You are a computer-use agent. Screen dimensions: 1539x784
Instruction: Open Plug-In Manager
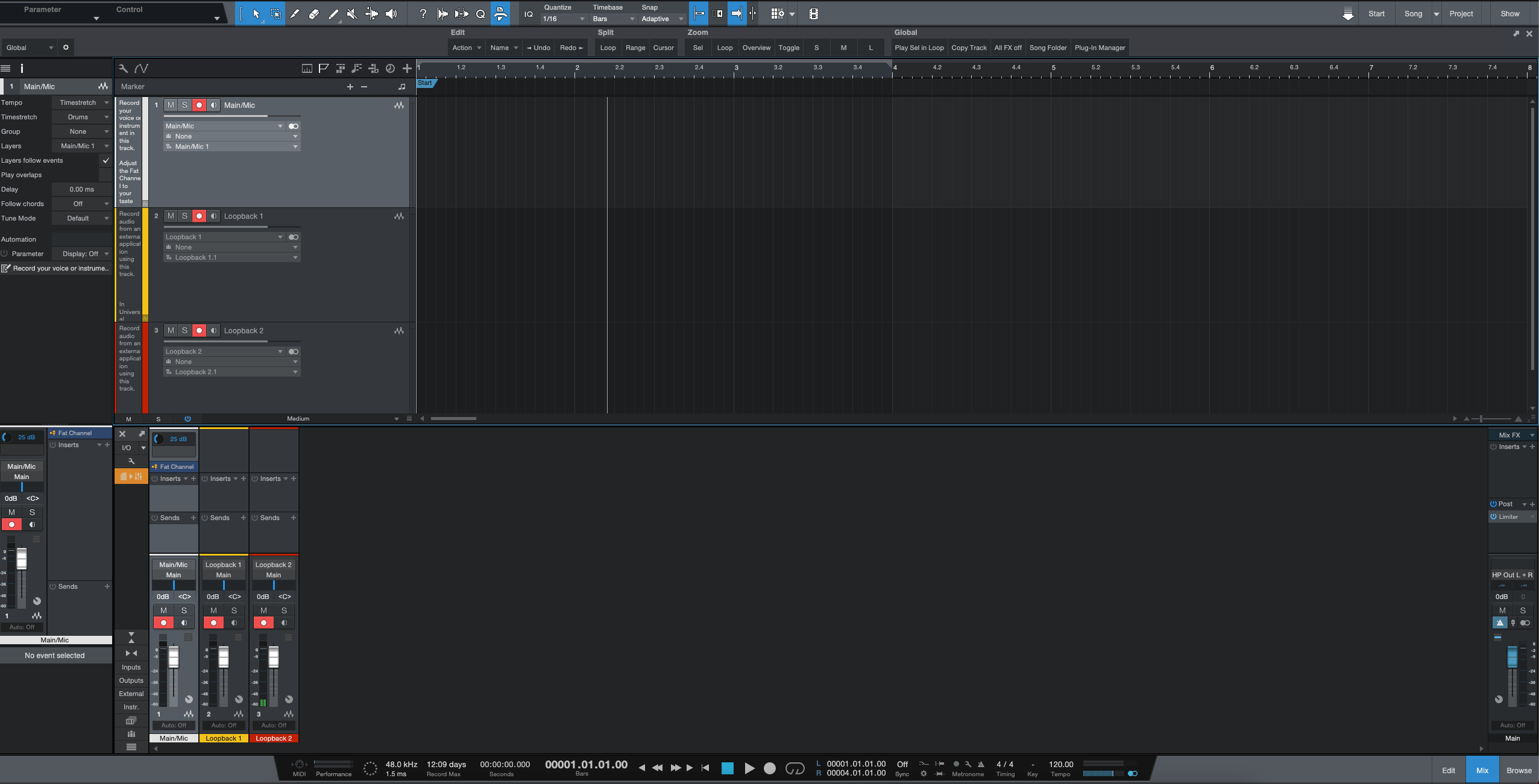coord(1100,48)
